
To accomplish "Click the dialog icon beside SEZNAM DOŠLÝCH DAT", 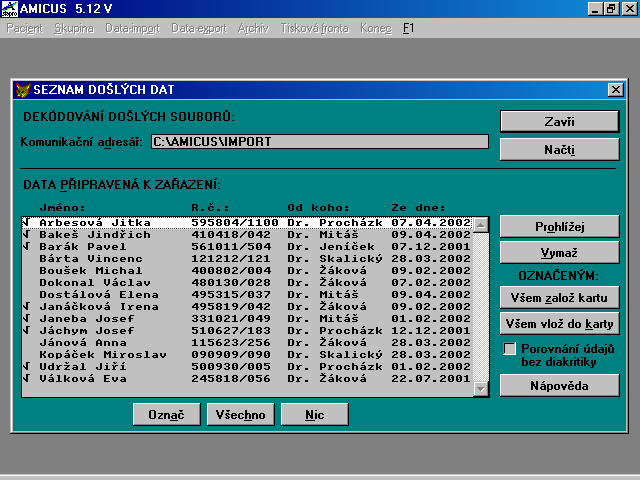I will click(x=23, y=90).
